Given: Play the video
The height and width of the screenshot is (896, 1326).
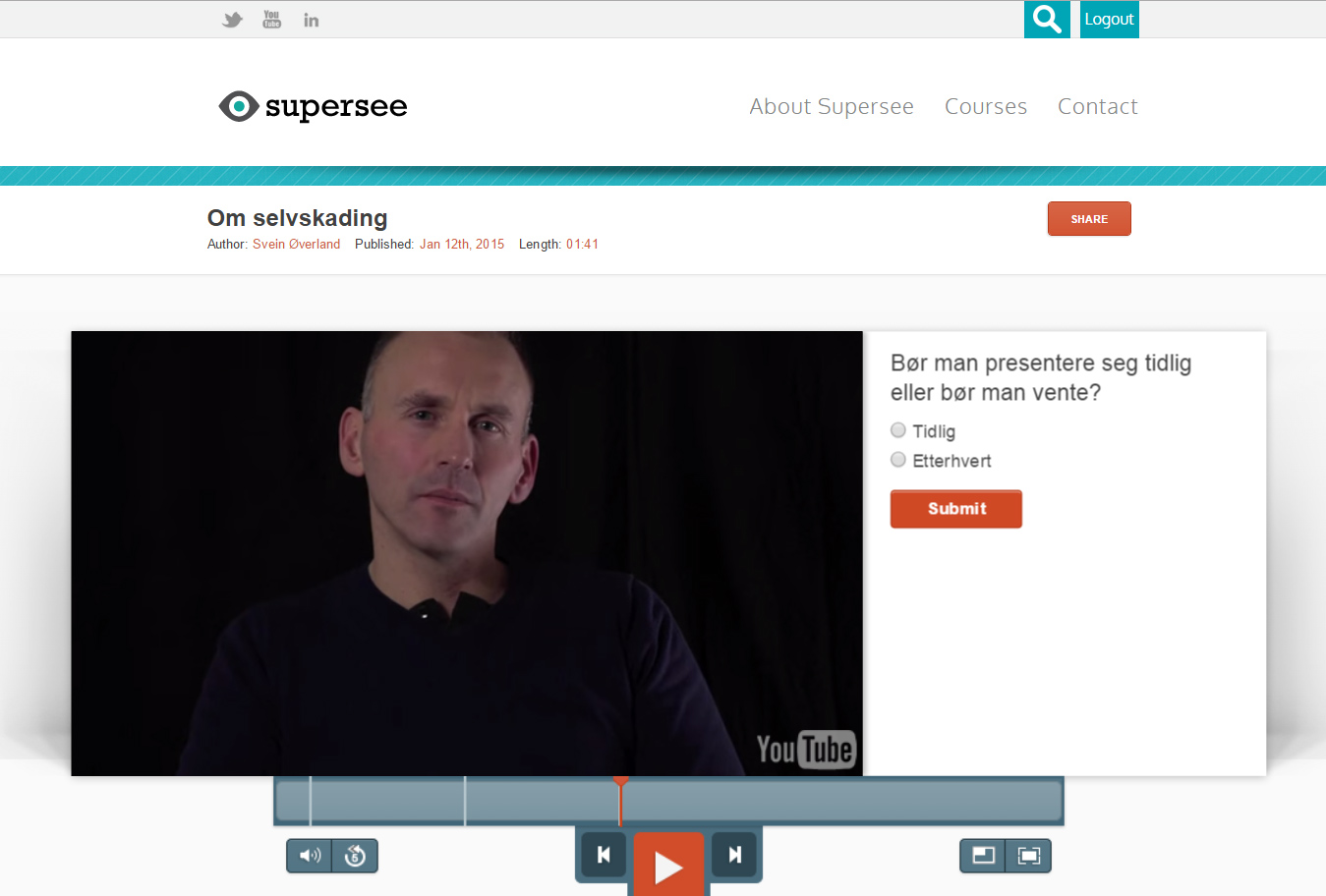Looking at the screenshot, I should [x=668, y=865].
